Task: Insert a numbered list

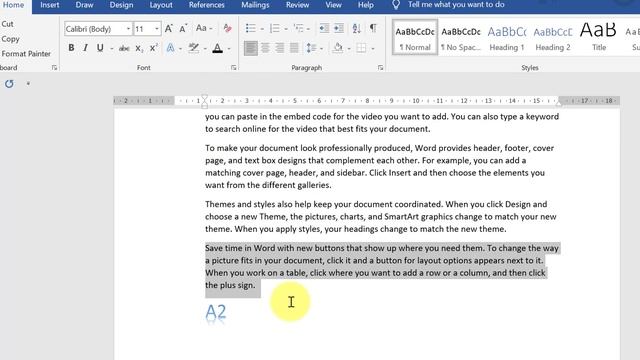Action: tap(275, 28)
